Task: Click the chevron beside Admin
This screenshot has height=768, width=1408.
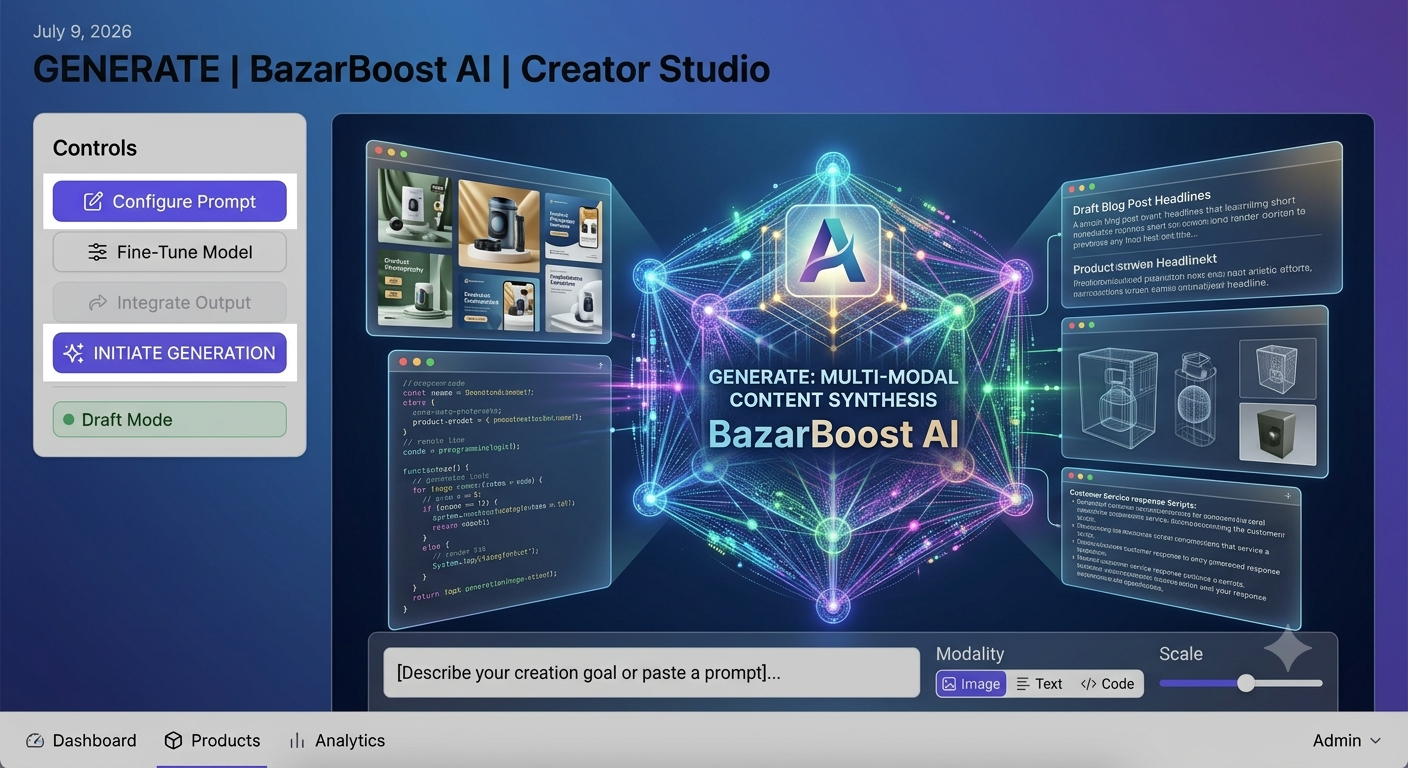Action: [x=1375, y=741]
